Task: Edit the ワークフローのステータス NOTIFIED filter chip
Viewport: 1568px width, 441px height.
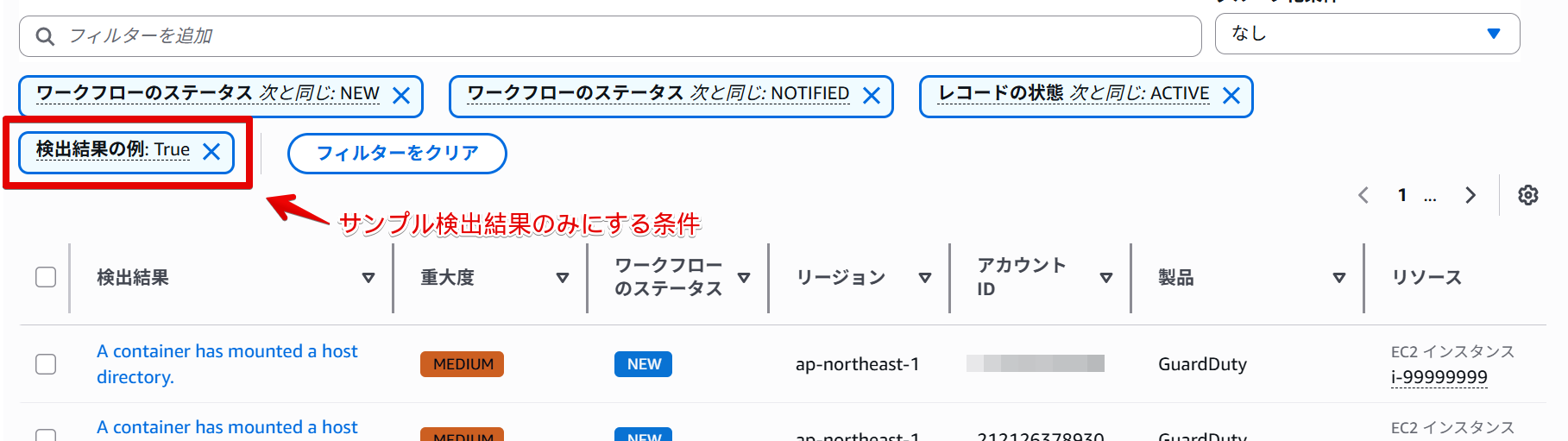Action: [658, 93]
